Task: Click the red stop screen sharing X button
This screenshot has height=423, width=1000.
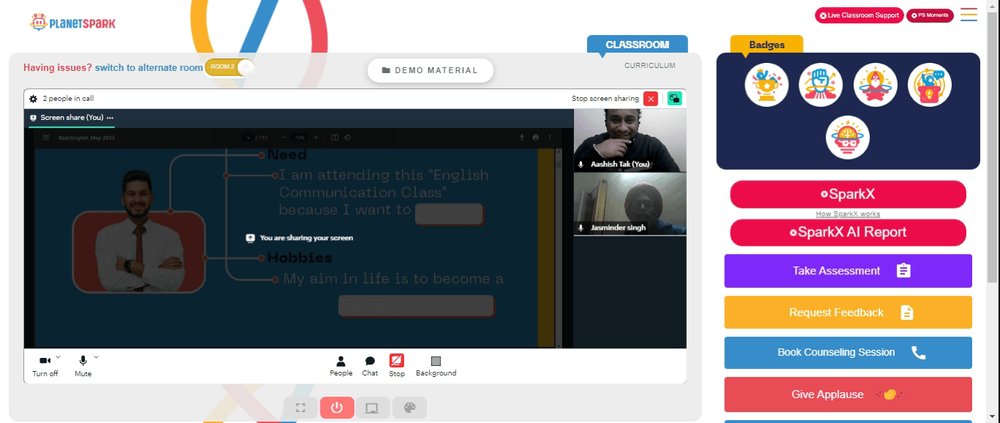Action: click(651, 98)
